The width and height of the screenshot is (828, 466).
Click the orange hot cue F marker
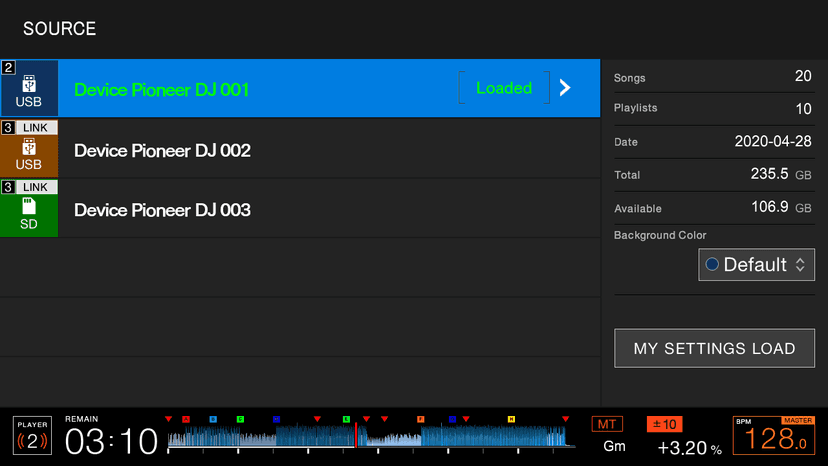(420, 419)
